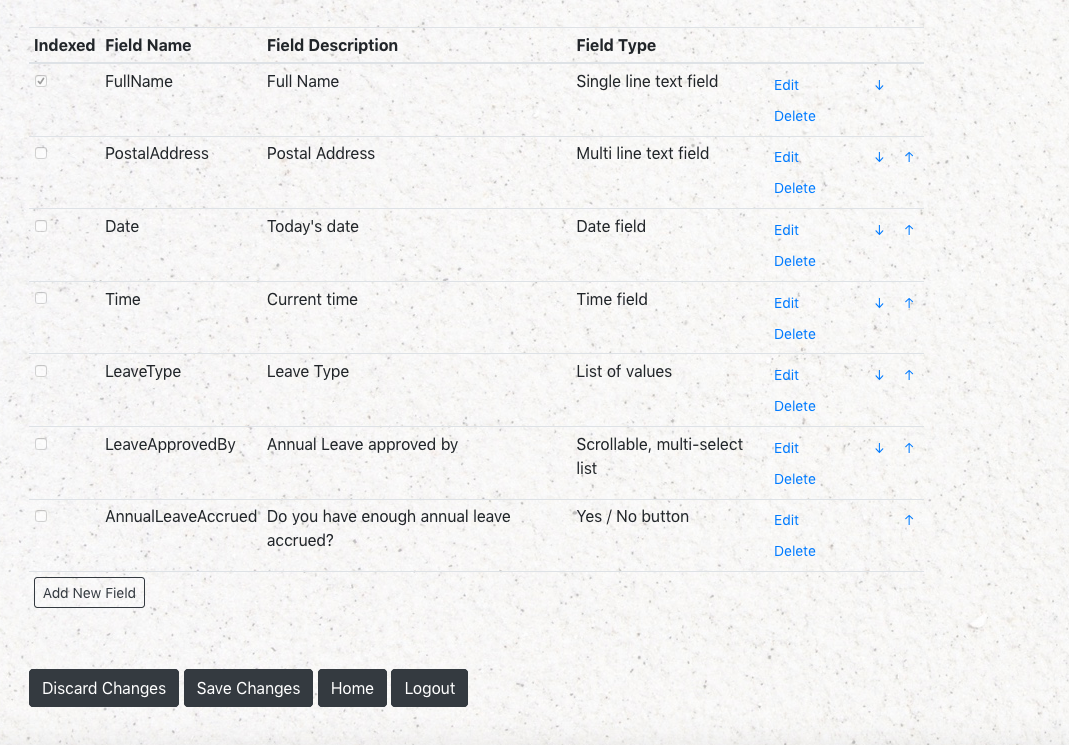Check Indexed box for LeaveType
Viewport: 1069px width, 745px height.
pos(41,371)
